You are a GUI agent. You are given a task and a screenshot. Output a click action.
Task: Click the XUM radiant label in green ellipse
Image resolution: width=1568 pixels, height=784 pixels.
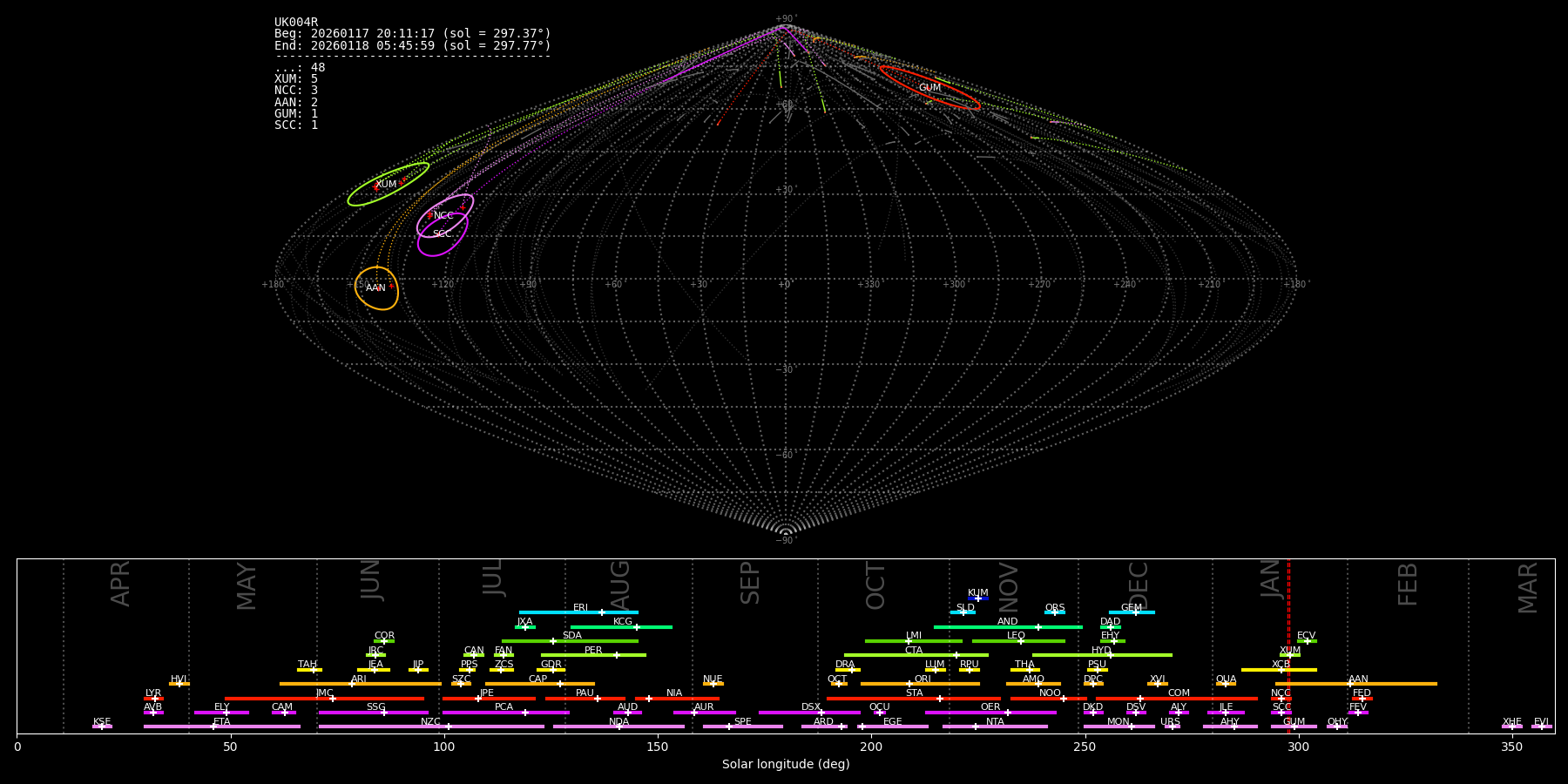tap(386, 185)
